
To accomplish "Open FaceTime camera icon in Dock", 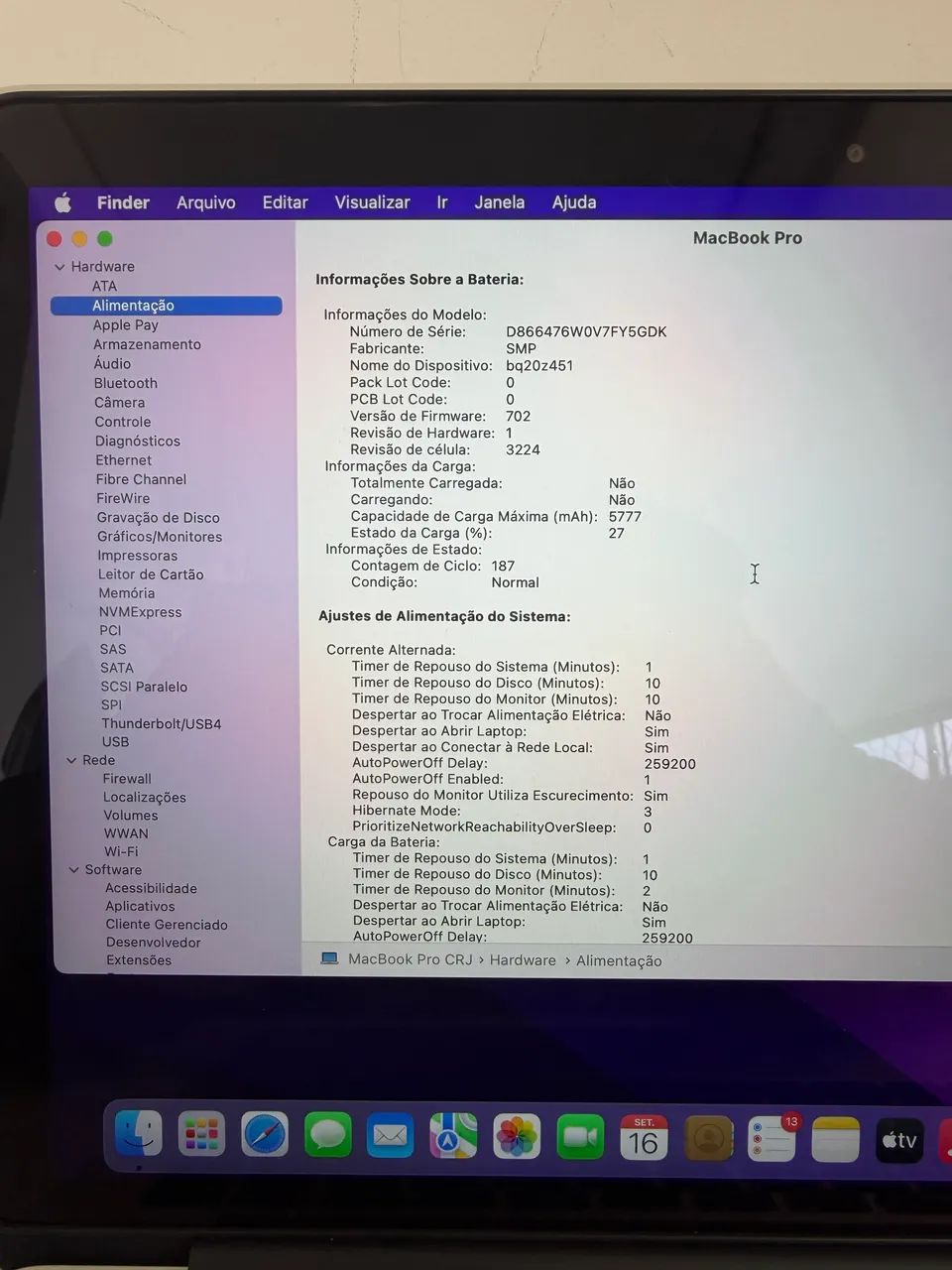I will click(580, 1137).
